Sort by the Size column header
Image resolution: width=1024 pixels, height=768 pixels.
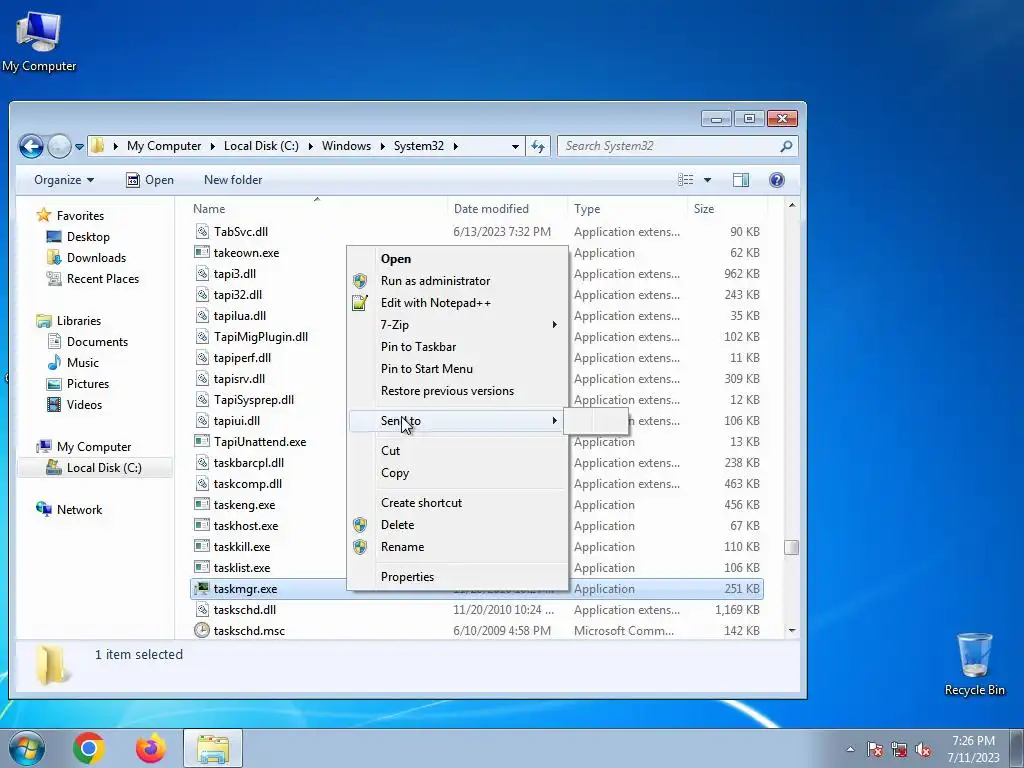point(726,209)
